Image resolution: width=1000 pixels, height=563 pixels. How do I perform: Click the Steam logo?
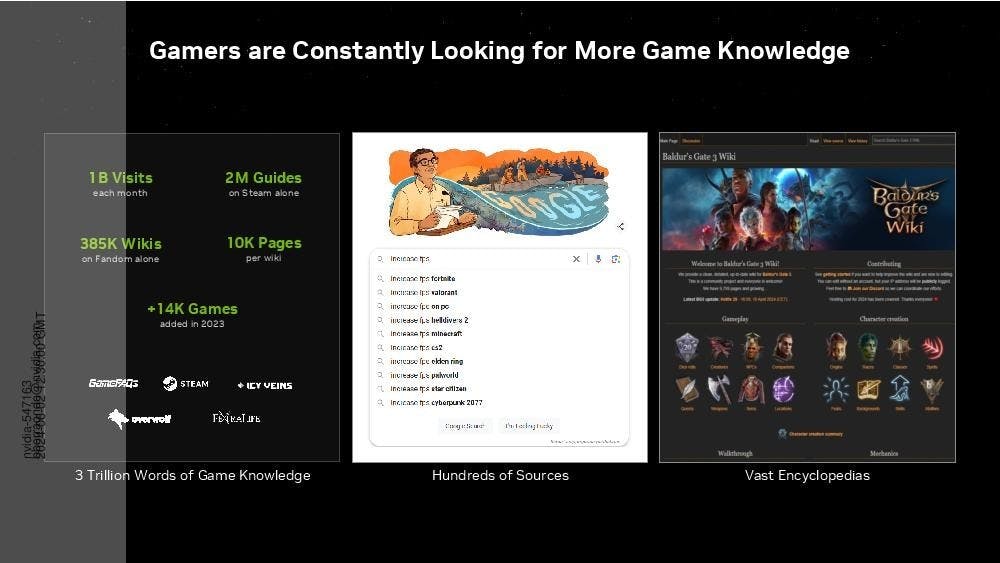click(186, 383)
